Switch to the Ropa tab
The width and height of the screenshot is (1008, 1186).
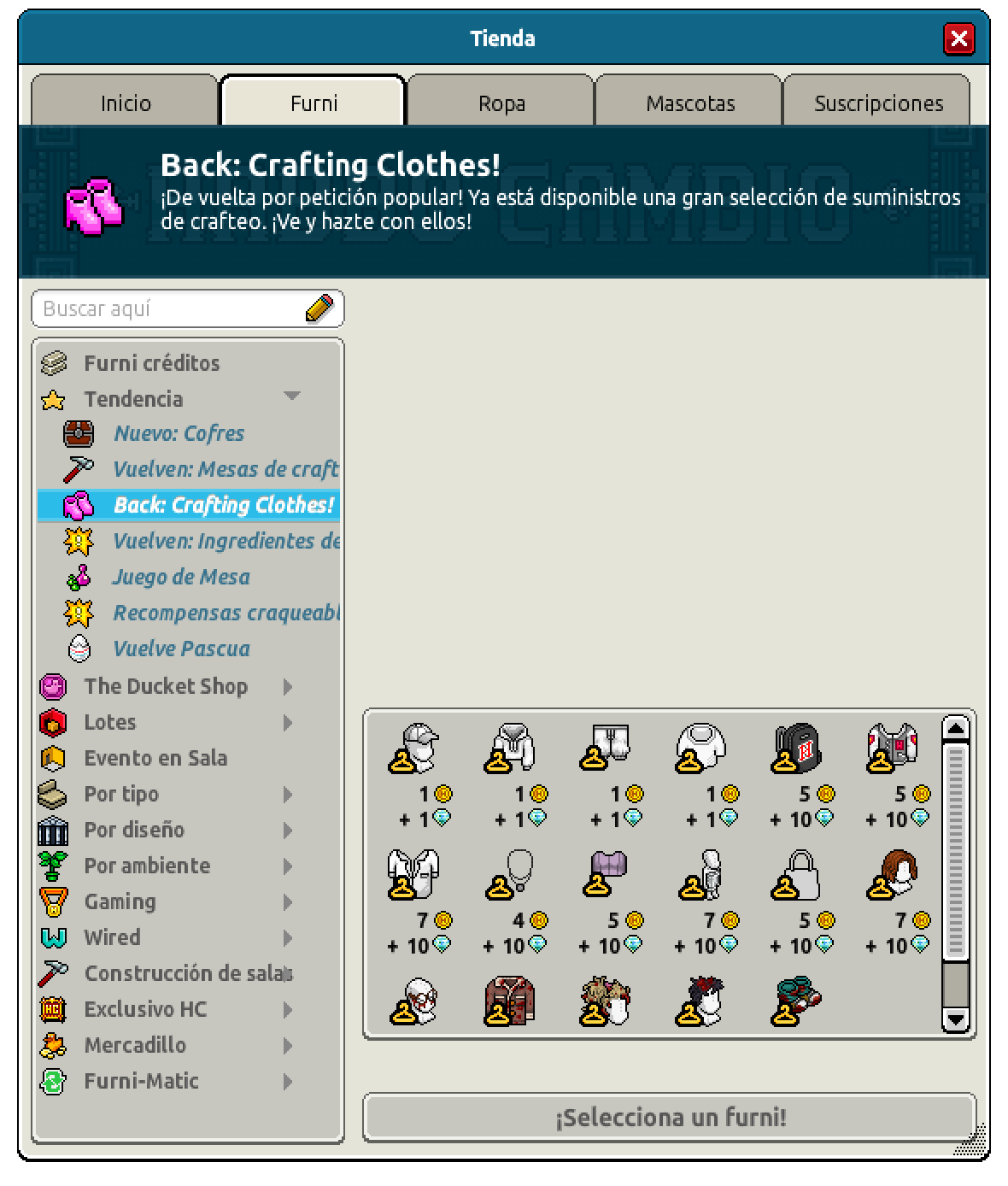point(501,103)
